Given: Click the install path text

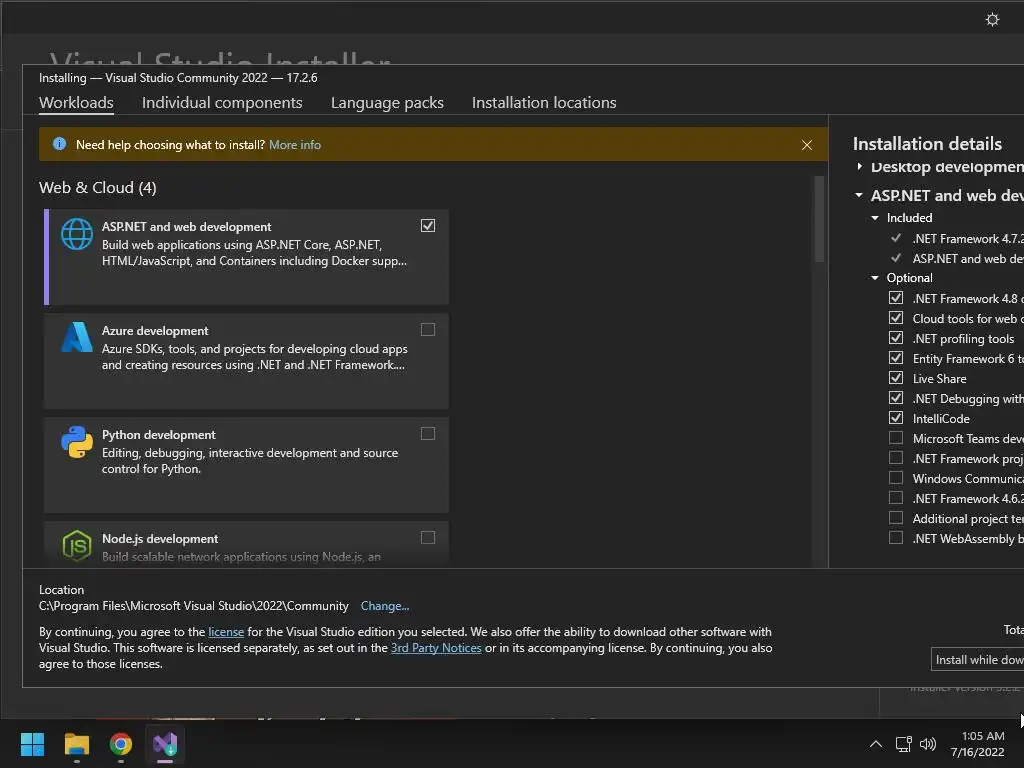Looking at the screenshot, I should 194,606.
